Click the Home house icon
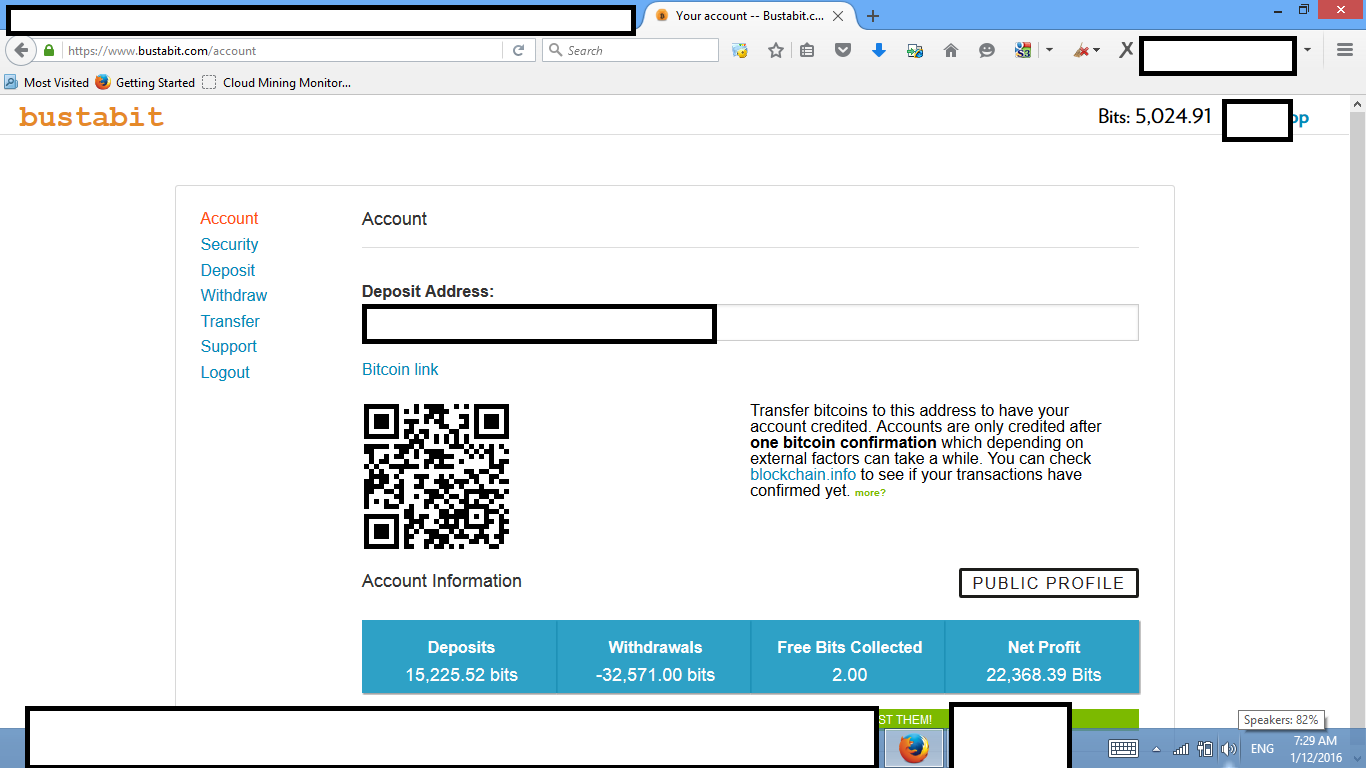The height and width of the screenshot is (768, 1366). point(951,50)
